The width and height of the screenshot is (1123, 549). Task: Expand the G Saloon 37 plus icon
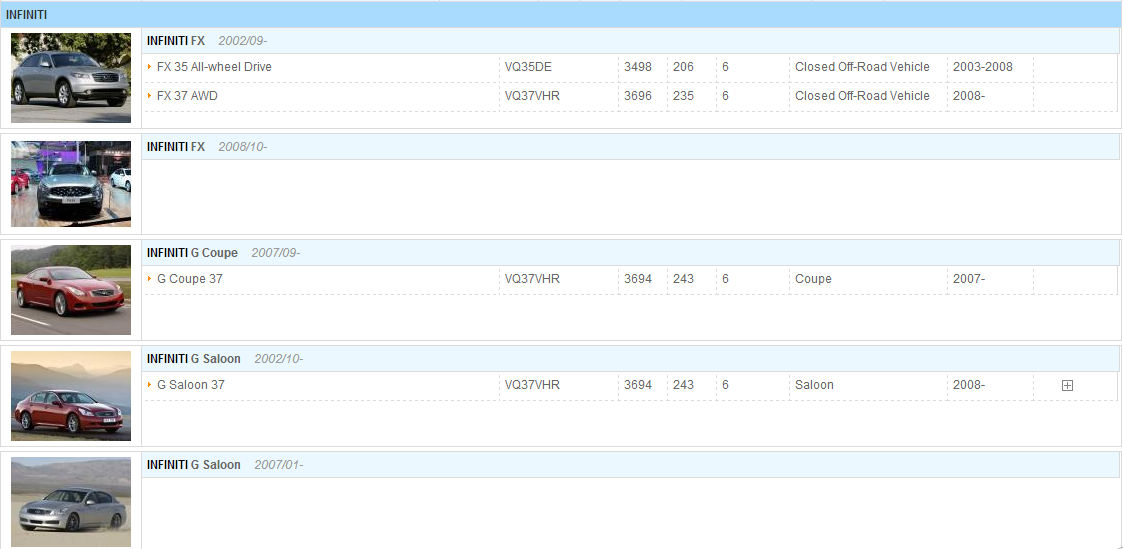point(1067,385)
